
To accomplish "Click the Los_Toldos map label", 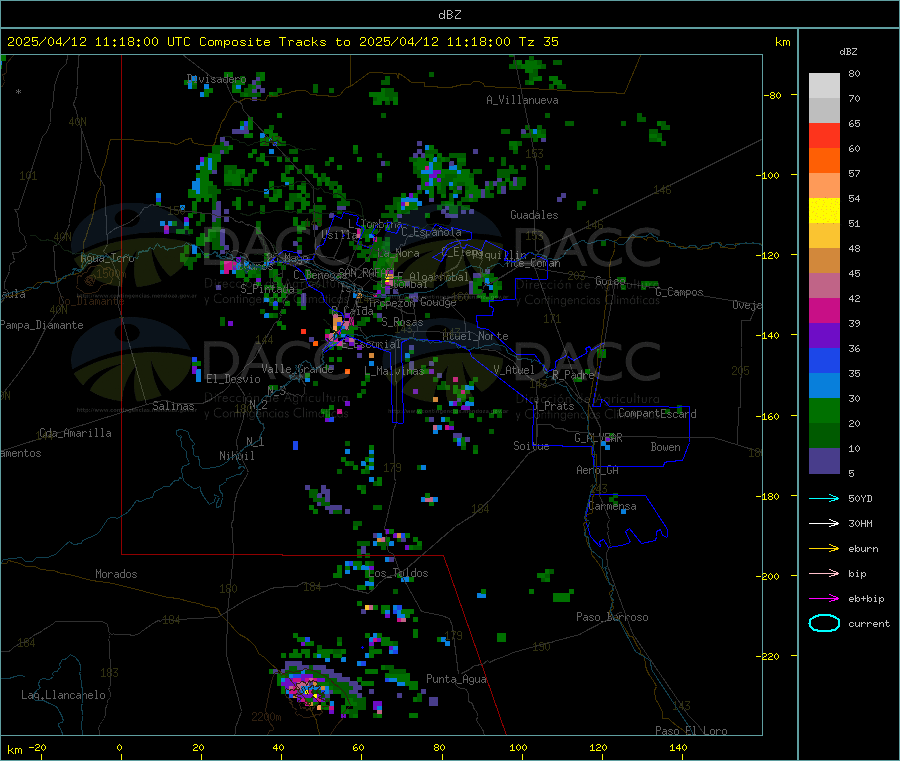I will click(x=398, y=573).
